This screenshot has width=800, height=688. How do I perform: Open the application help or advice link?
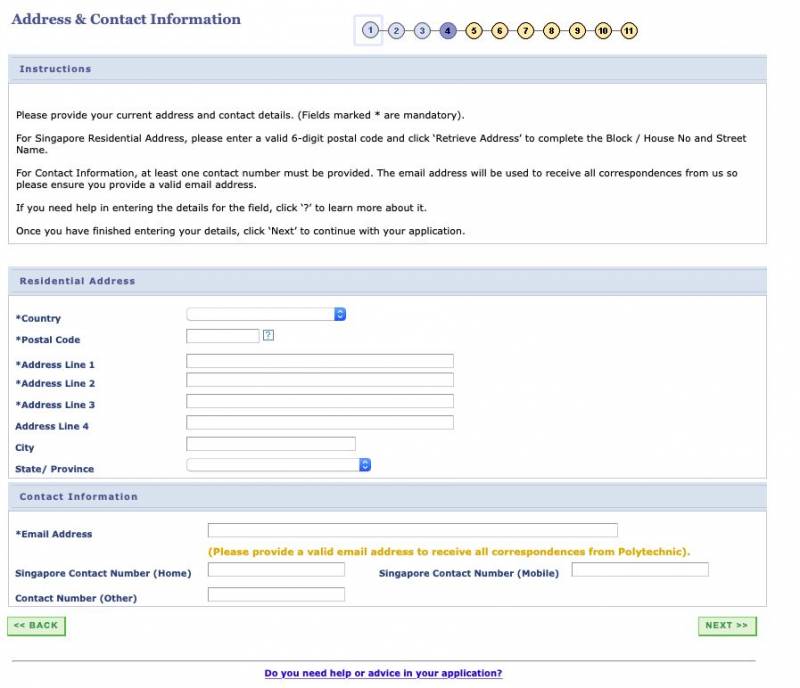(x=383, y=674)
